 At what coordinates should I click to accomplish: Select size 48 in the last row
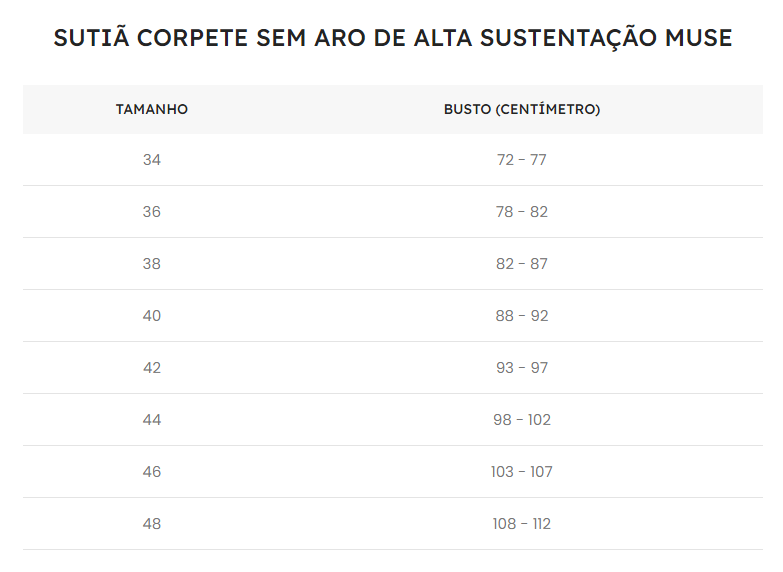(x=152, y=524)
